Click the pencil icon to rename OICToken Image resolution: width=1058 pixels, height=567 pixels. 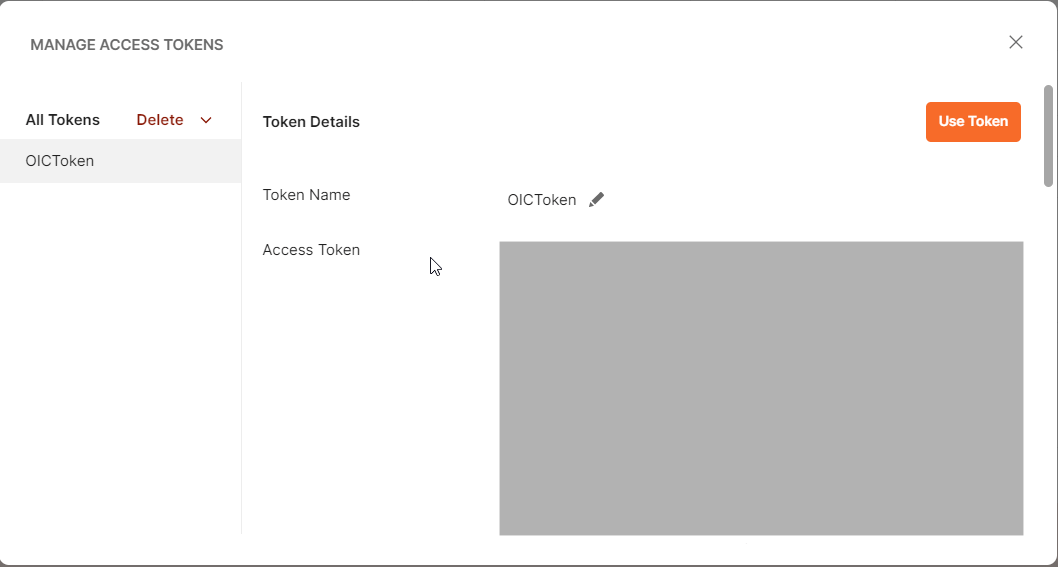596,199
